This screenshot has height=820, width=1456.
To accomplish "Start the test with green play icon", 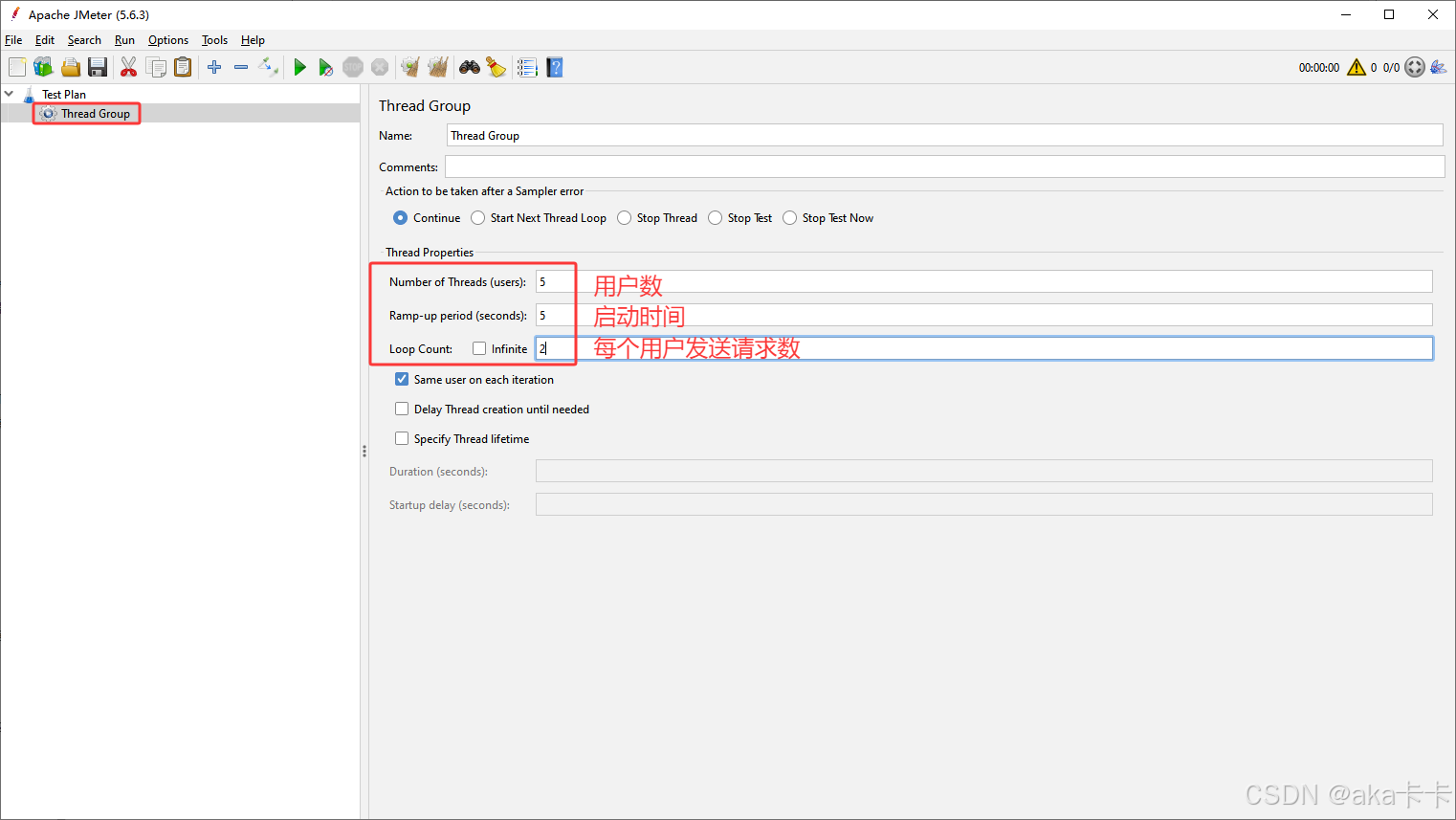I will coord(299,67).
